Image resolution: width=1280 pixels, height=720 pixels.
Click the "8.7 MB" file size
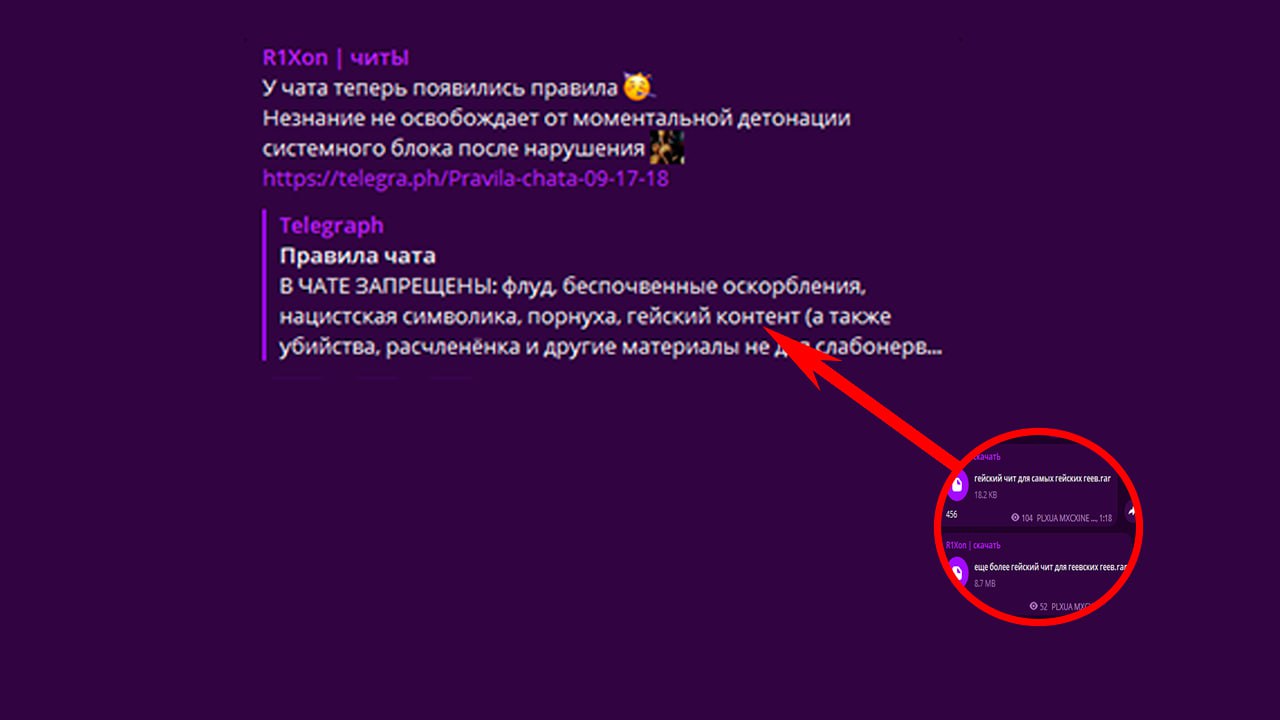point(984,583)
